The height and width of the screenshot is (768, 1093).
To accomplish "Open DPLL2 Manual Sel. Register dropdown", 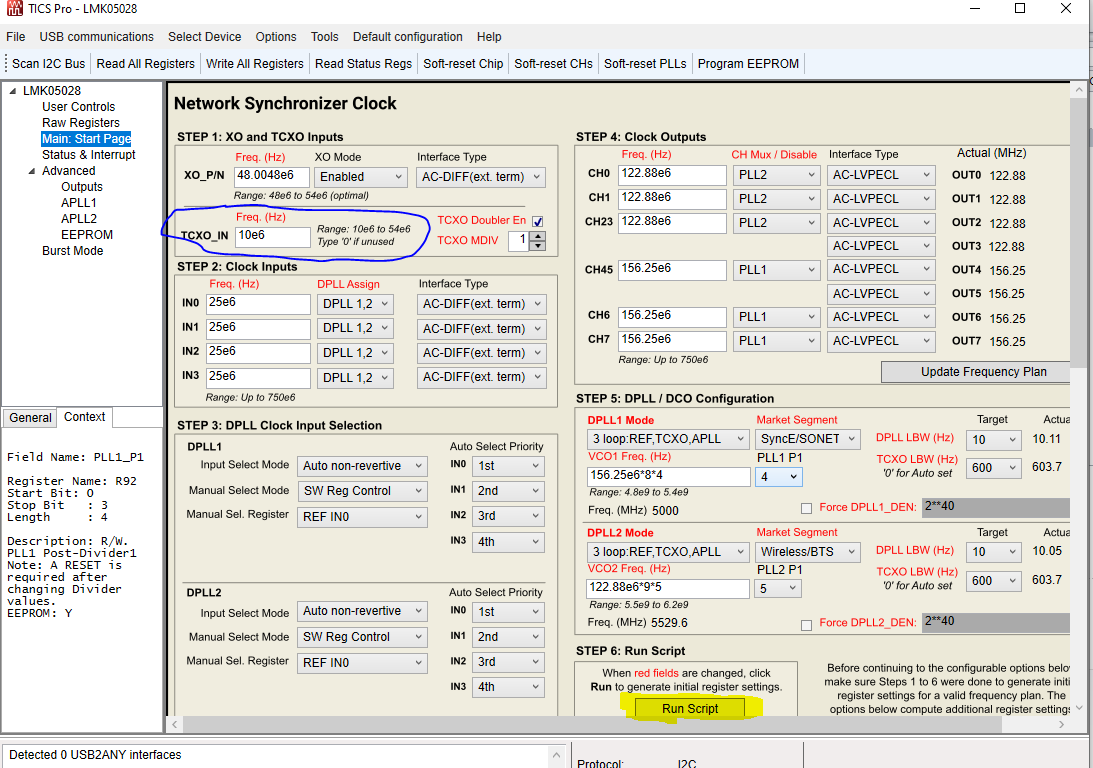I will tap(362, 663).
